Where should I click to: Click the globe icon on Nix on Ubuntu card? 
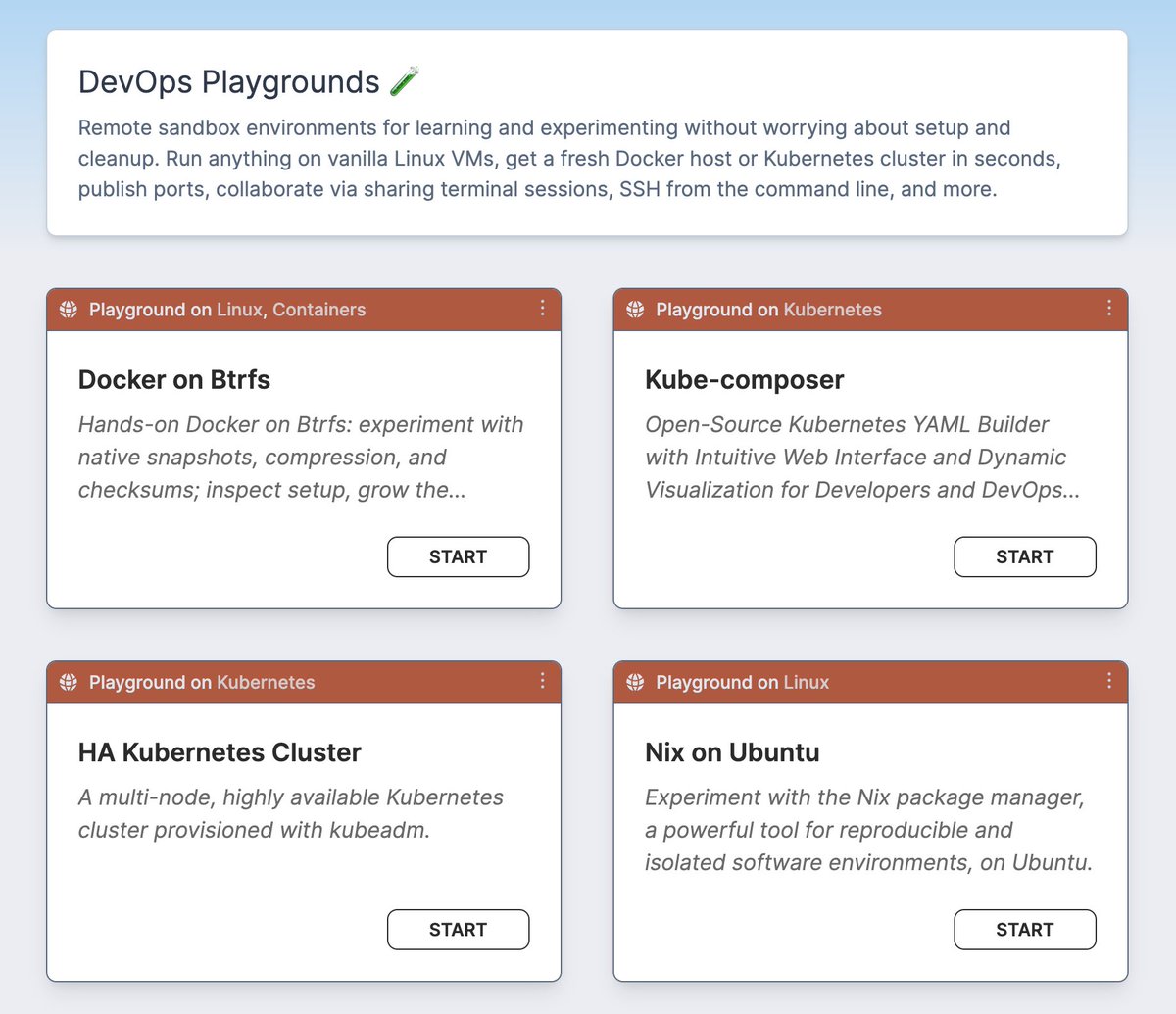click(635, 682)
